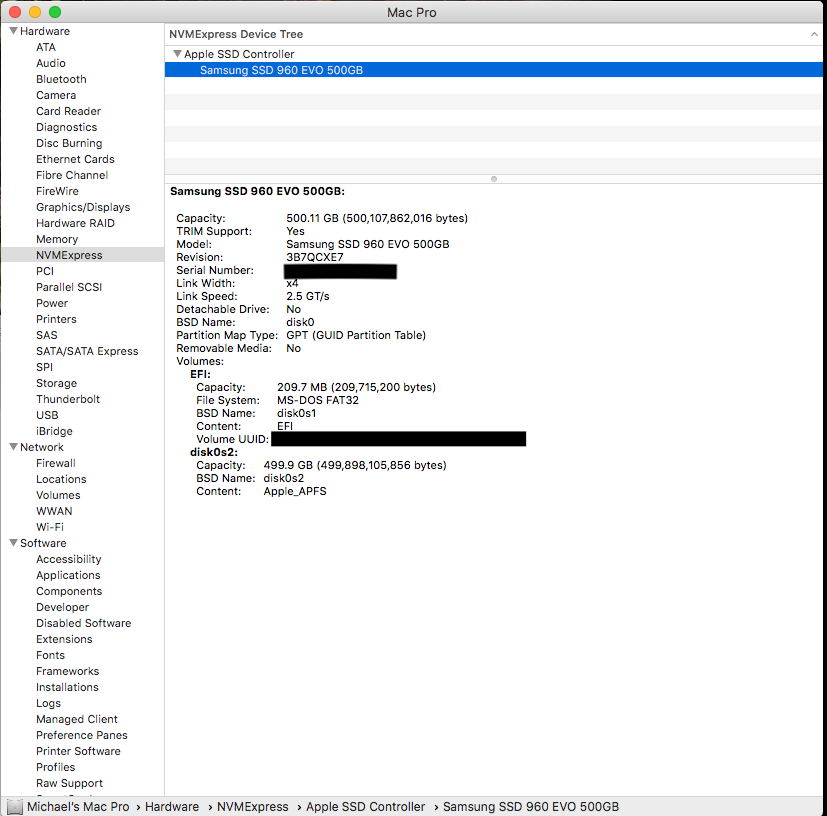Open the WWAN section
827x816 pixels.
coord(54,511)
